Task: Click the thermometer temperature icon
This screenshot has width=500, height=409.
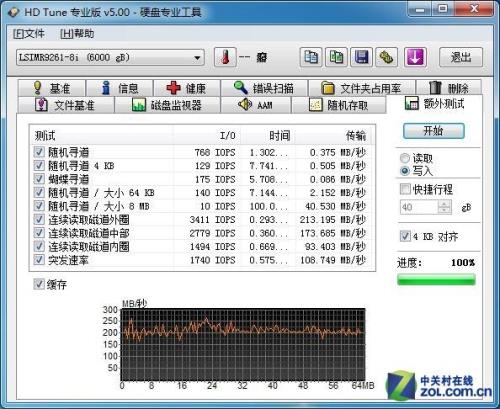Action: coord(225,57)
